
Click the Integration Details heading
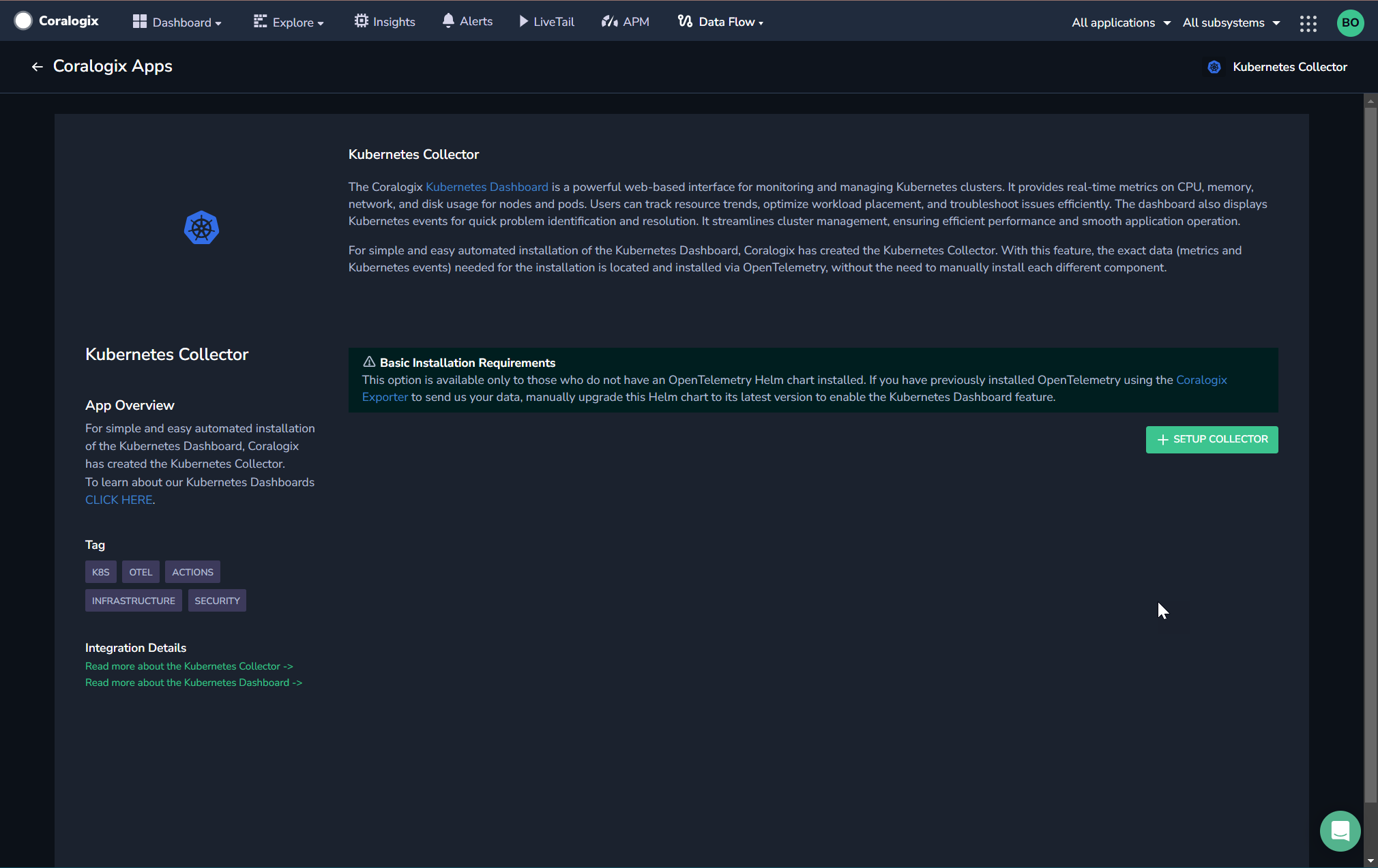136,648
